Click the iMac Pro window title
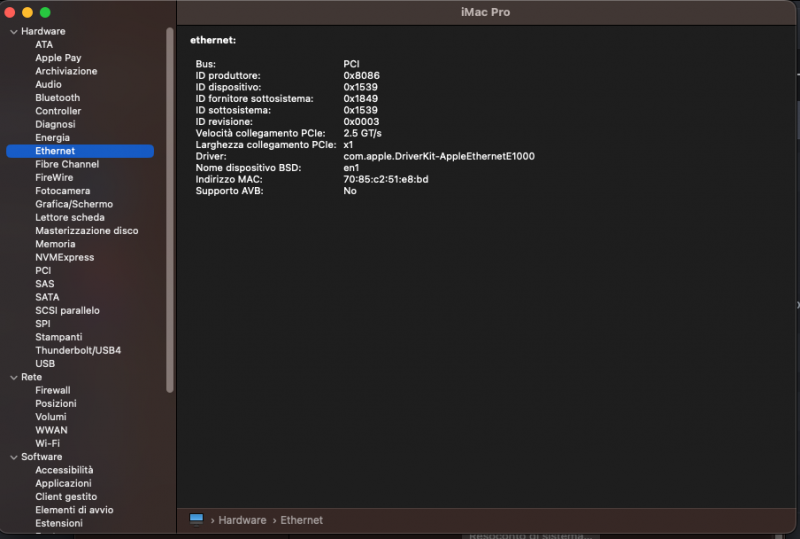 click(x=486, y=12)
